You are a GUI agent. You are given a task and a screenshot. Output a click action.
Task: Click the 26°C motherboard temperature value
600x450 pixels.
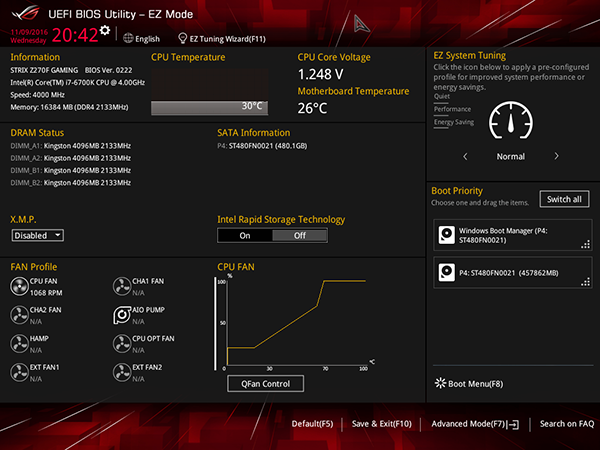(312, 108)
